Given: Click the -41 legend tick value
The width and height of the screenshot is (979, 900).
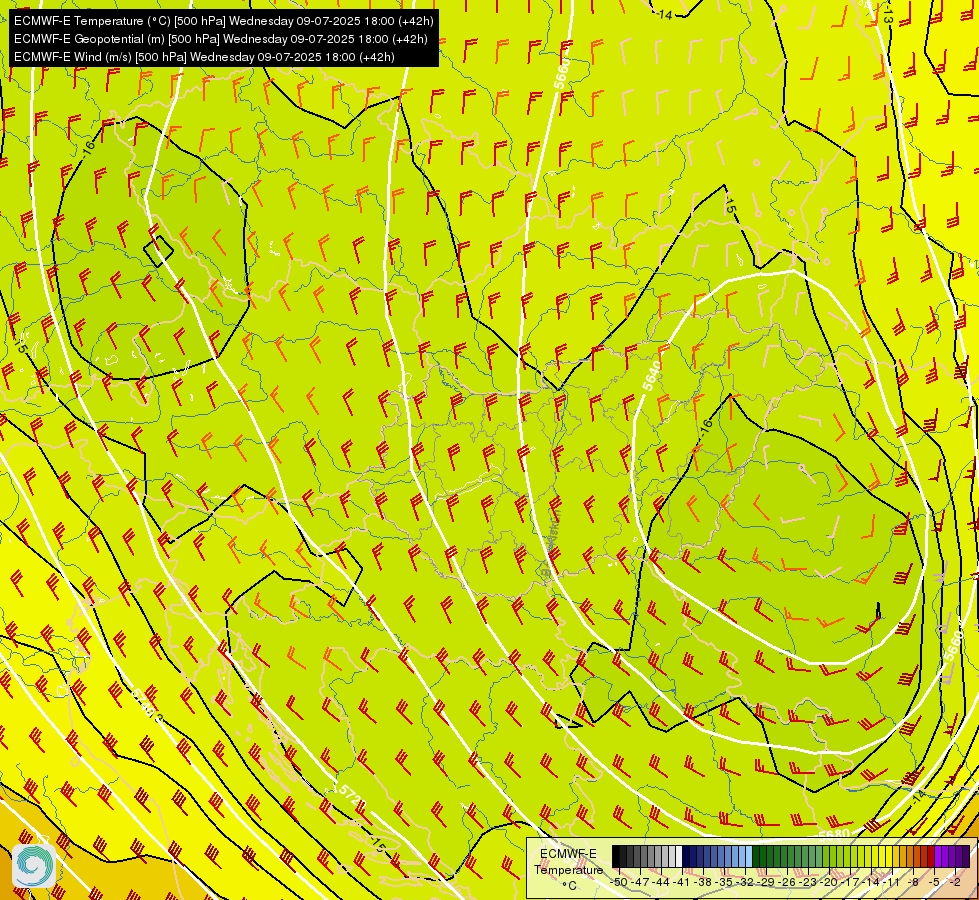Looking at the screenshot, I should [682, 882].
